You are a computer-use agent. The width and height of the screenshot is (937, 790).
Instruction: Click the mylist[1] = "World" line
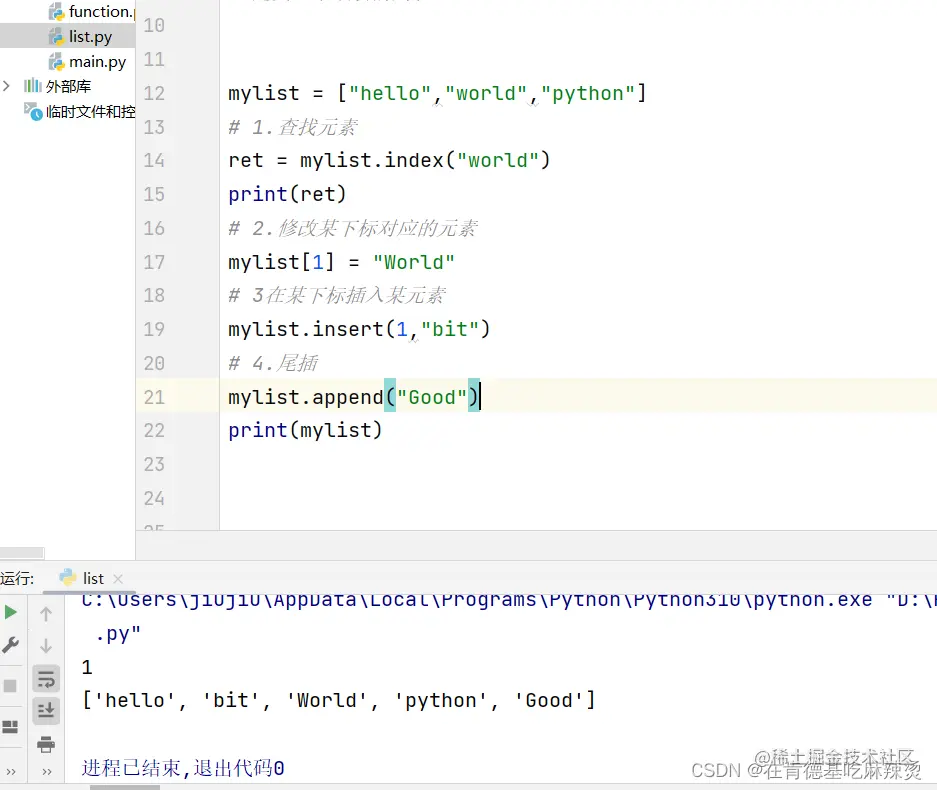pyautogui.click(x=341, y=262)
